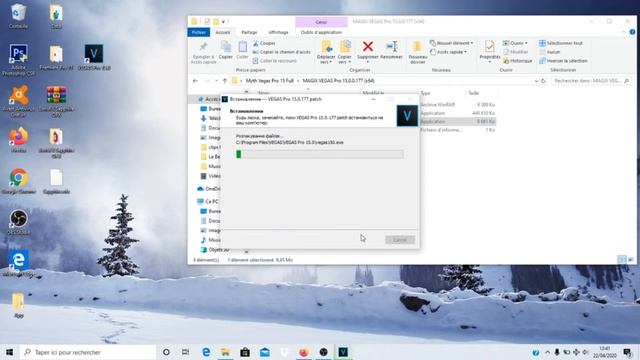Screen dimensions: 640x360
Task: Open the WinRAR desktop icon
Action: pos(56,102)
